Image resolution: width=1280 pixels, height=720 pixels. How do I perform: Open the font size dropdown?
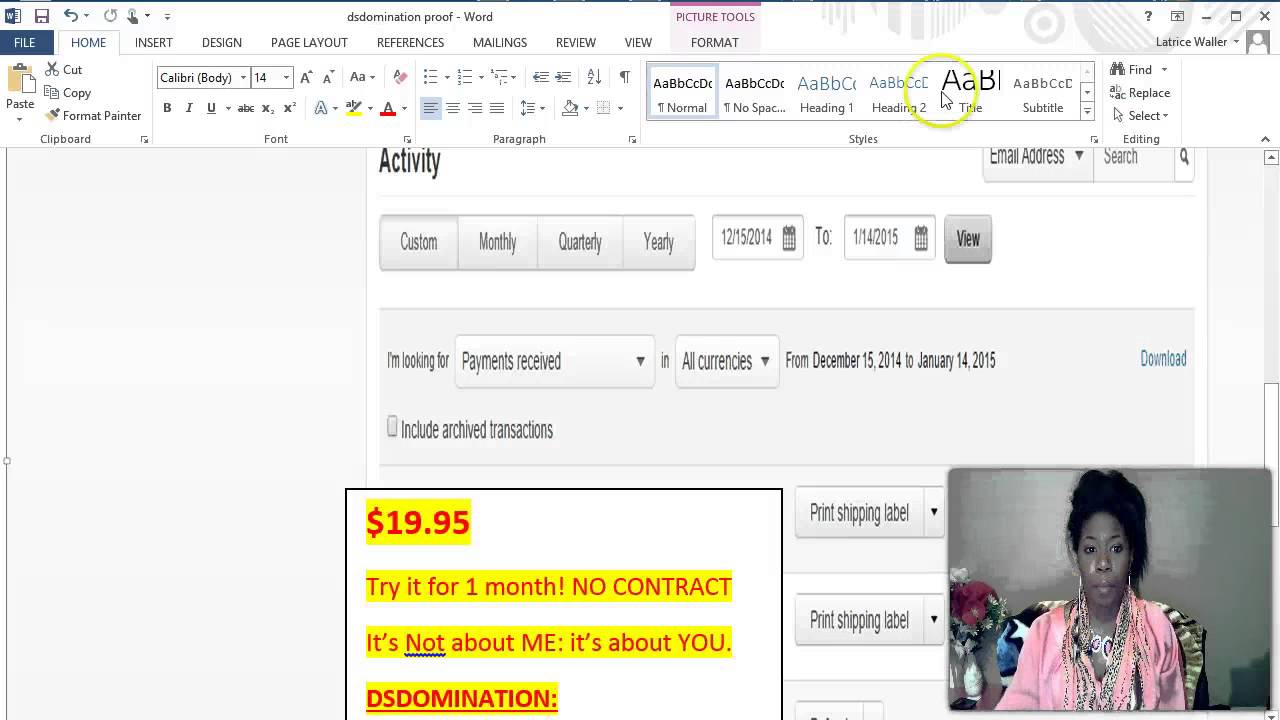(x=286, y=77)
